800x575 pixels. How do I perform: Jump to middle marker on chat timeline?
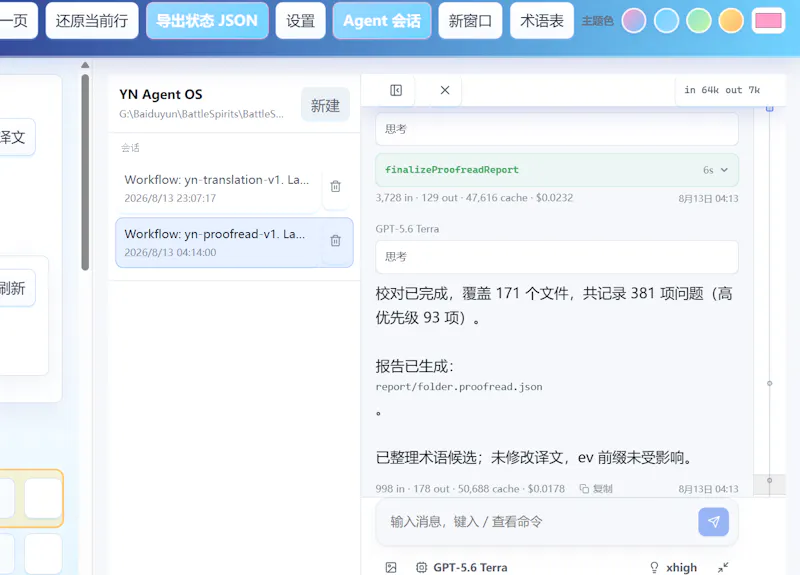point(769,383)
